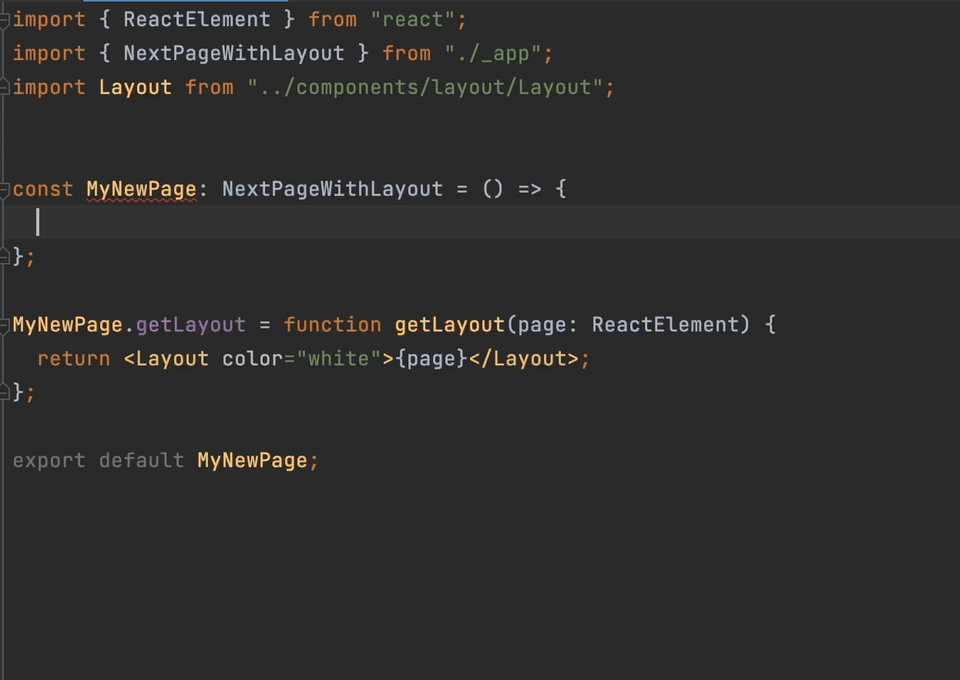Click the arrow => in the const line
Image resolution: width=960 pixels, height=680 pixels.
[530, 189]
